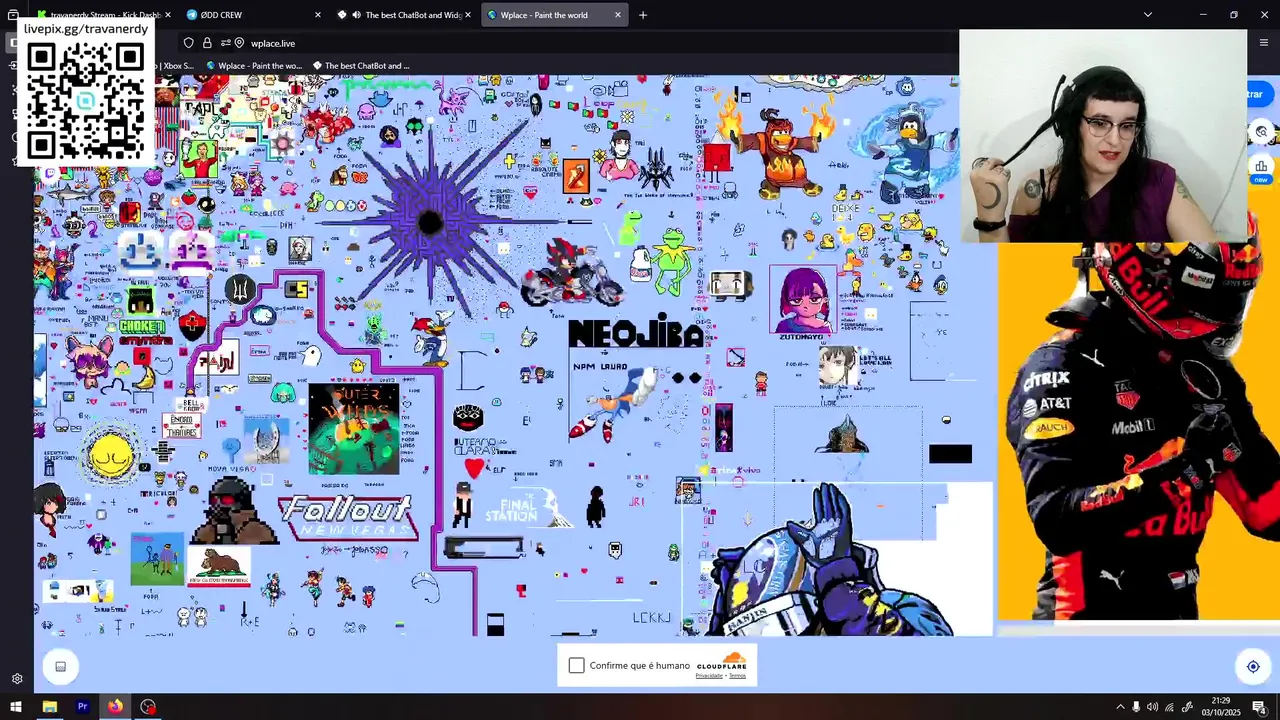View site security padlock info
1280x720 pixels.
[x=207, y=43]
